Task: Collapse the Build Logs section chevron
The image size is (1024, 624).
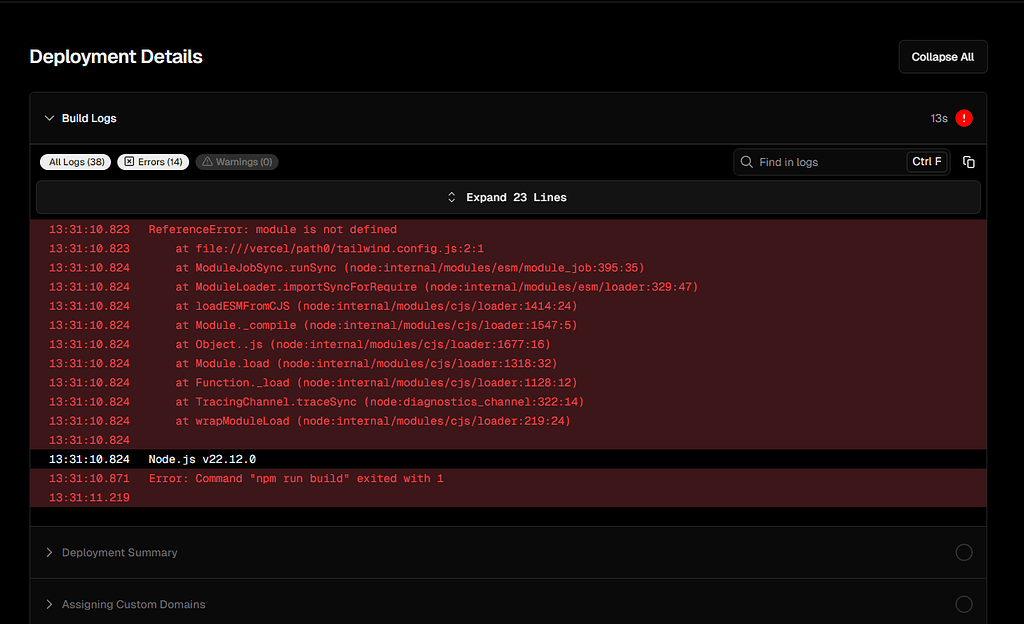Action: click(49, 118)
